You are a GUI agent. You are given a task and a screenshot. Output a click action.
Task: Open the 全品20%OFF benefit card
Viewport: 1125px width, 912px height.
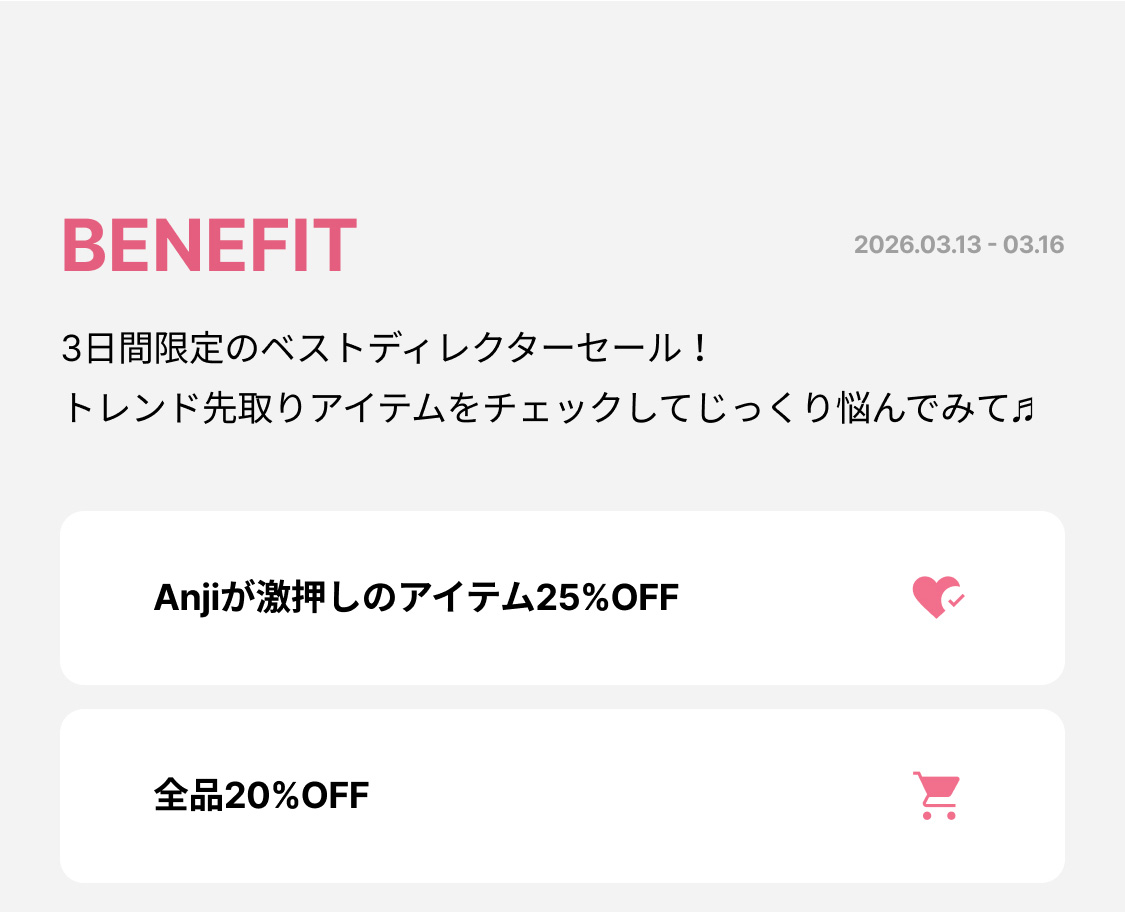coord(562,796)
